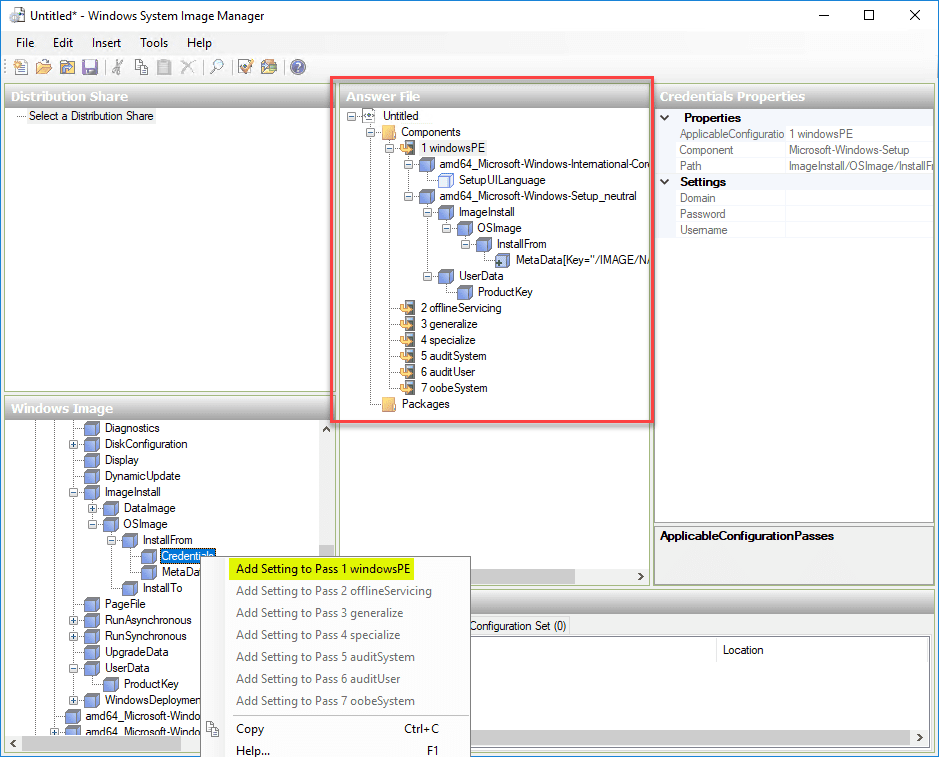
Task: Click the Copy icon in the toolbar
Action: pos(141,67)
